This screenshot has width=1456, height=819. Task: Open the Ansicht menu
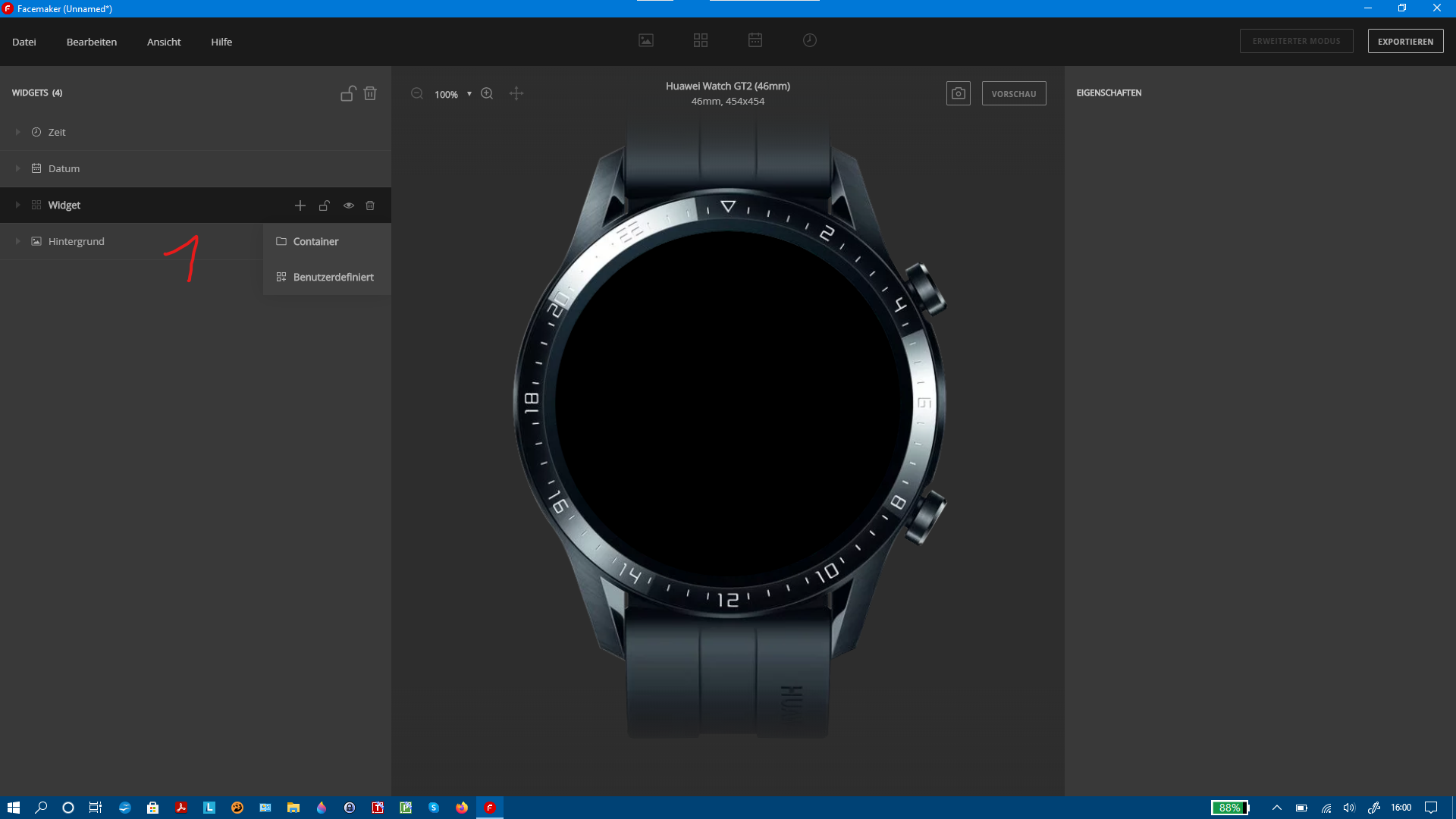(x=164, y=42)
